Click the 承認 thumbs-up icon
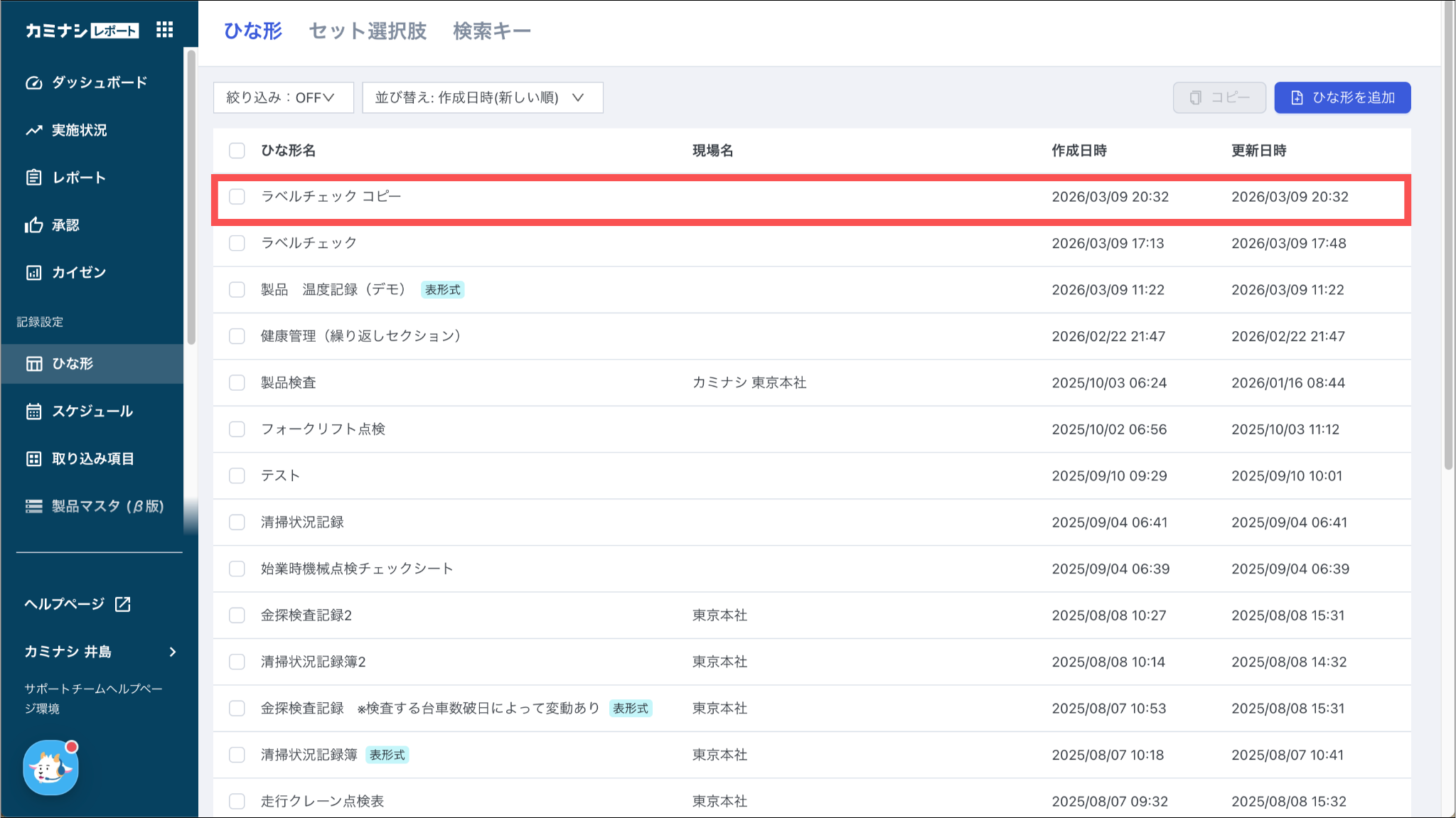The image size is (1456, 818). pos(33,225)
